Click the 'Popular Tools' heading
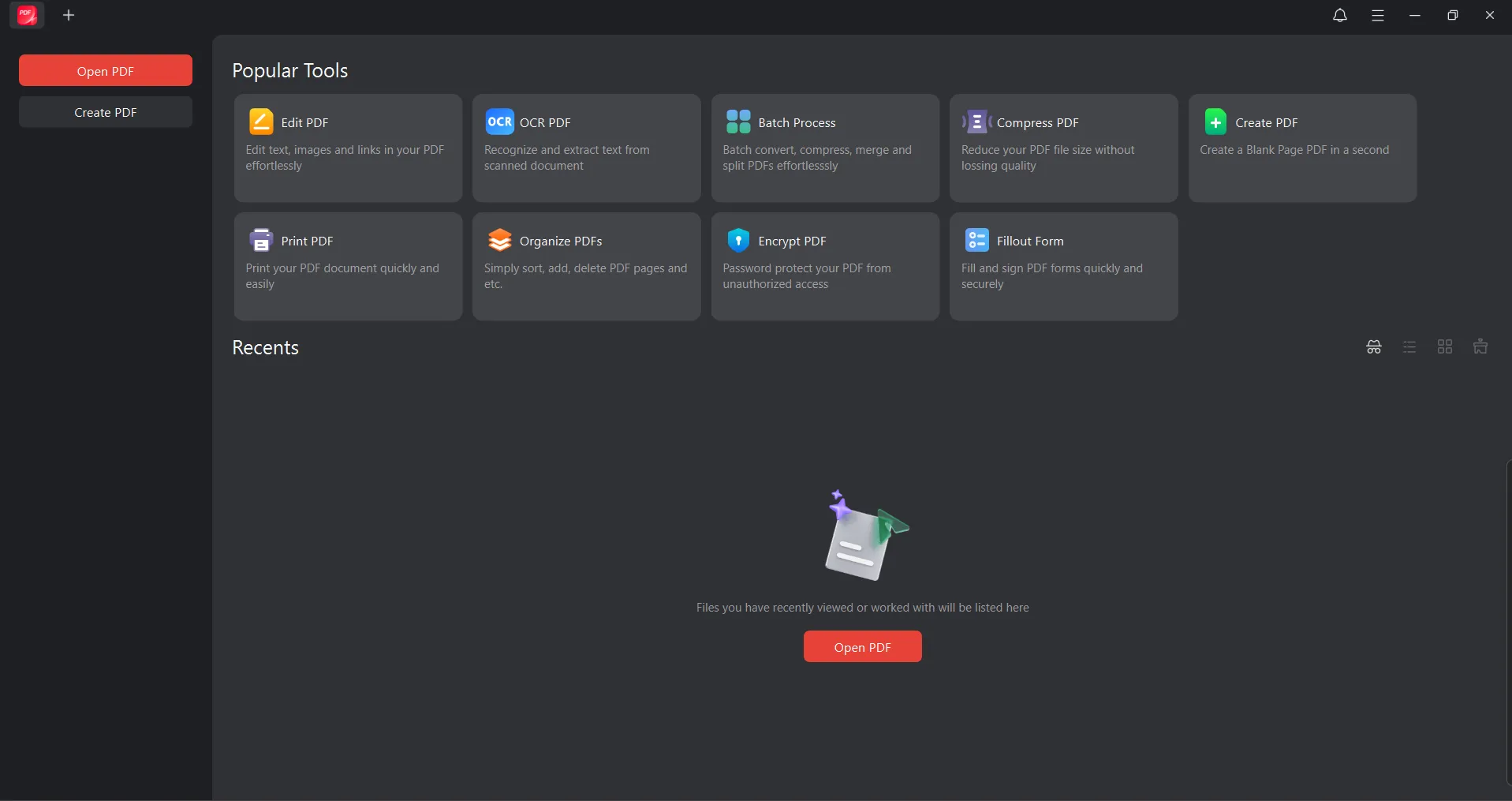Viewport: 1512px width, 801px height. click(x=289, y=70)
